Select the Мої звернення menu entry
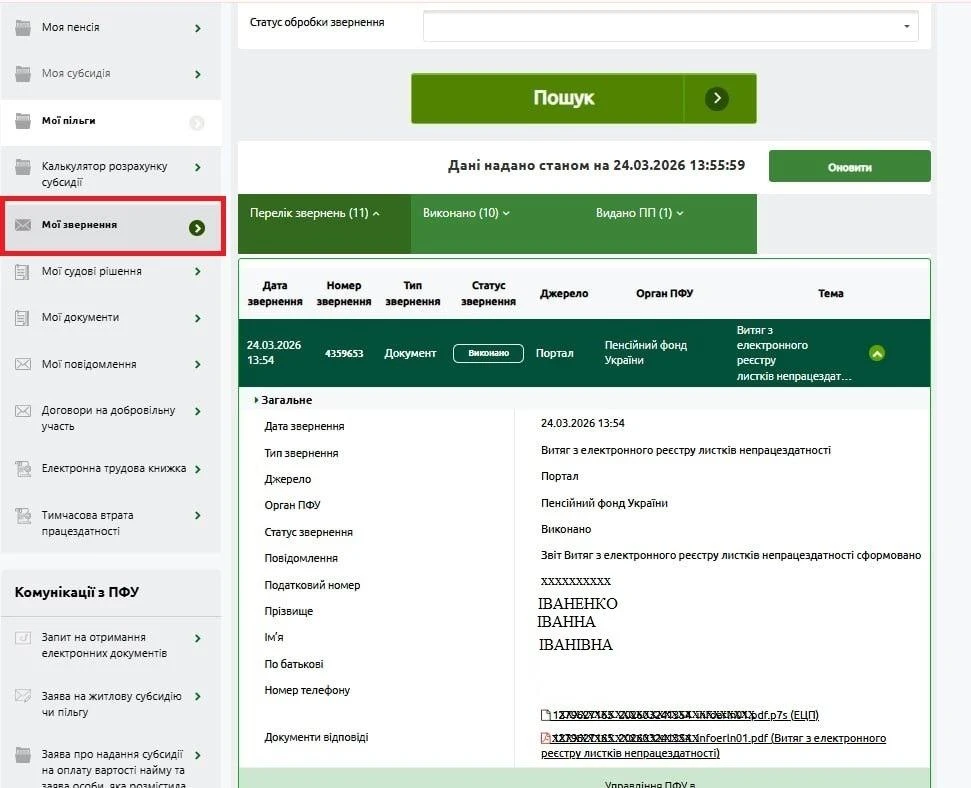This screenshot has width=971, height=788. tap(112, 224)
